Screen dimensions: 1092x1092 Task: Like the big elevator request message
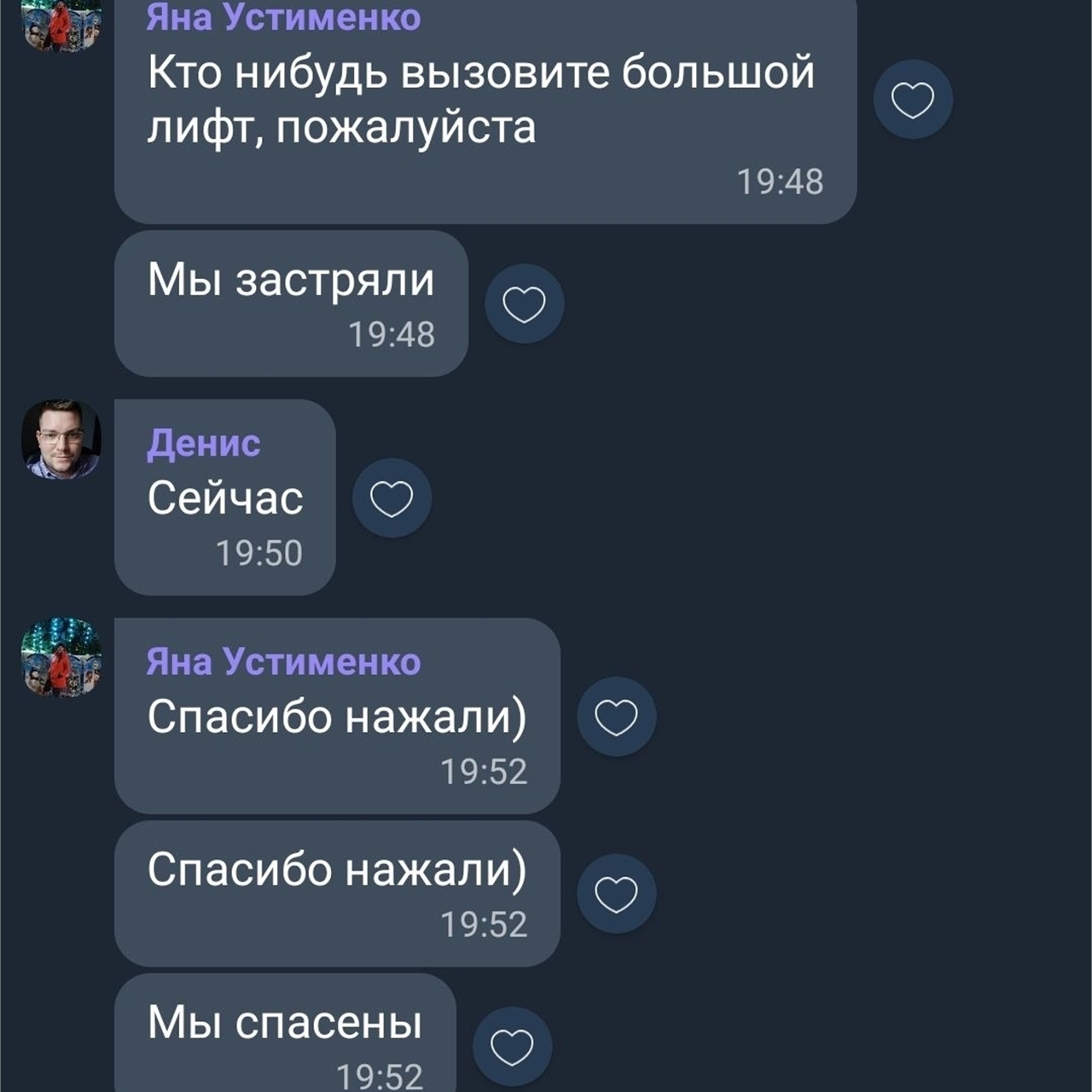point(913,99)
